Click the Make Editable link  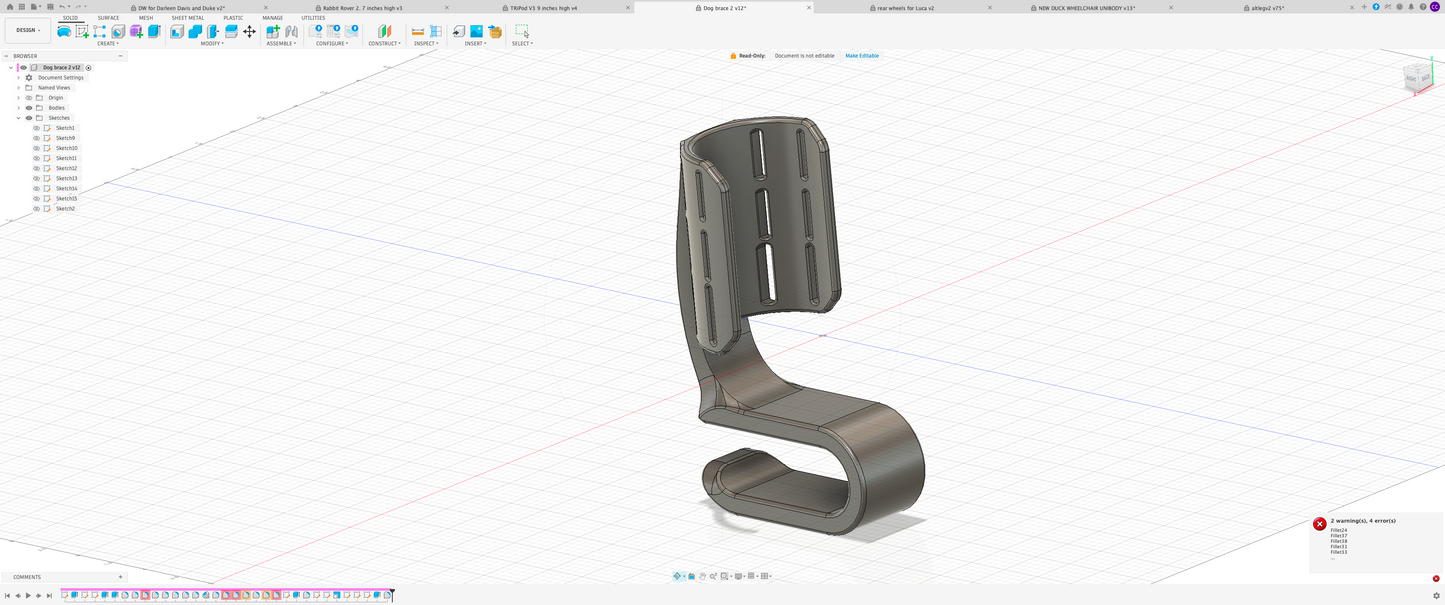[862, 56]
